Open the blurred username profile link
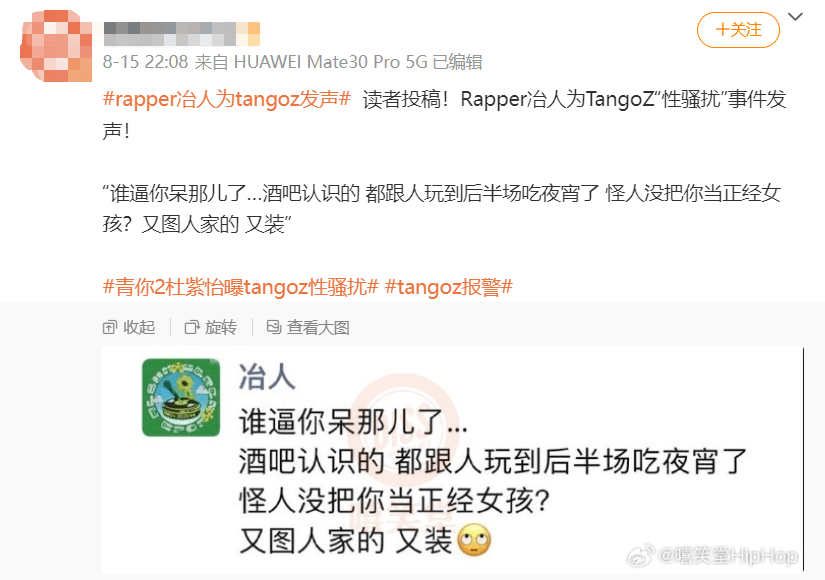This screenshot has width=825, height=580. coord(182,34)
